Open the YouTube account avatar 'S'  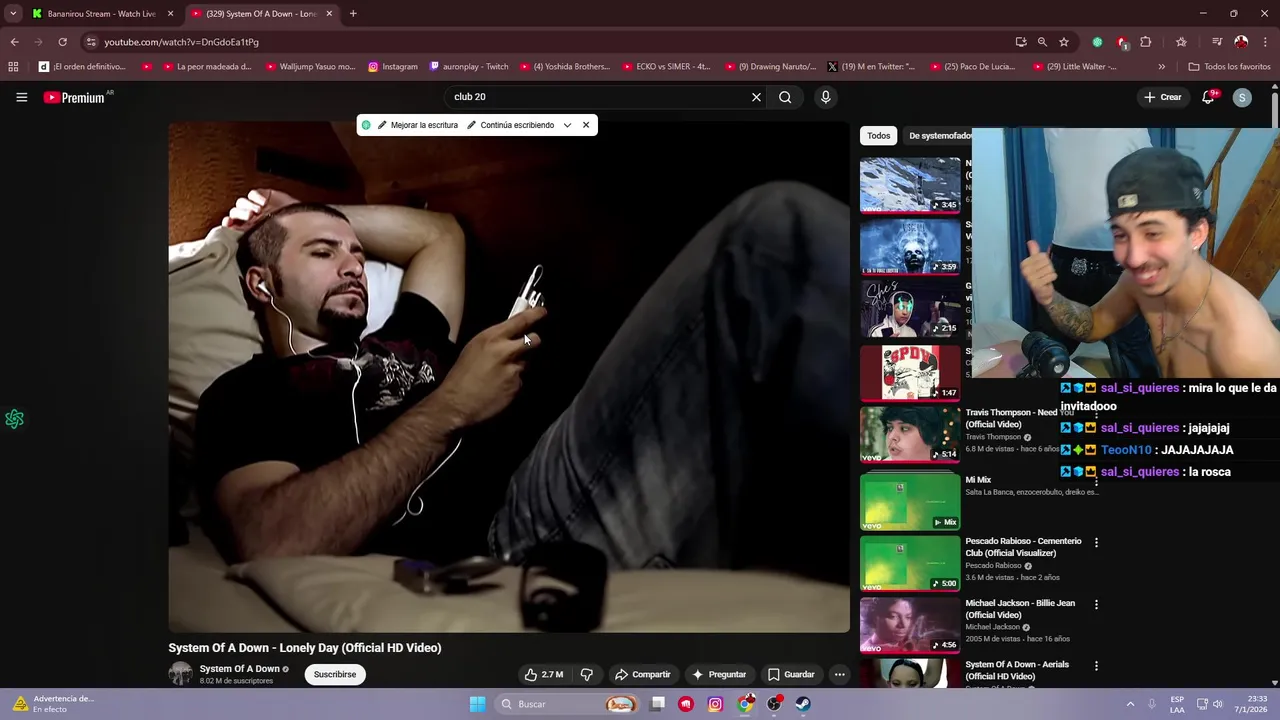coord(1242,97)
